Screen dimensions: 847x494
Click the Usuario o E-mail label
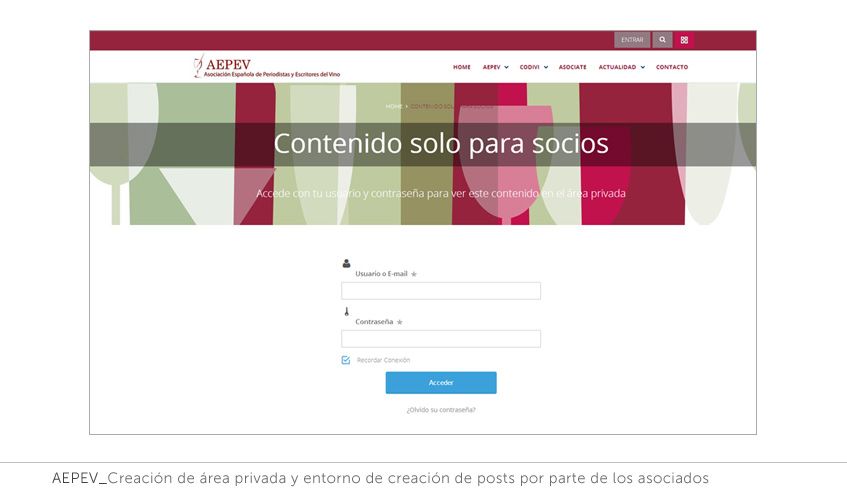pos(381,274)
